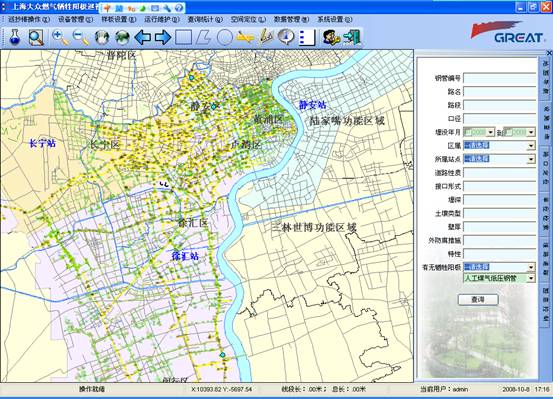Choose the polygon selection tool
This screenshot has width=553, height=399.
click(203, 37)
